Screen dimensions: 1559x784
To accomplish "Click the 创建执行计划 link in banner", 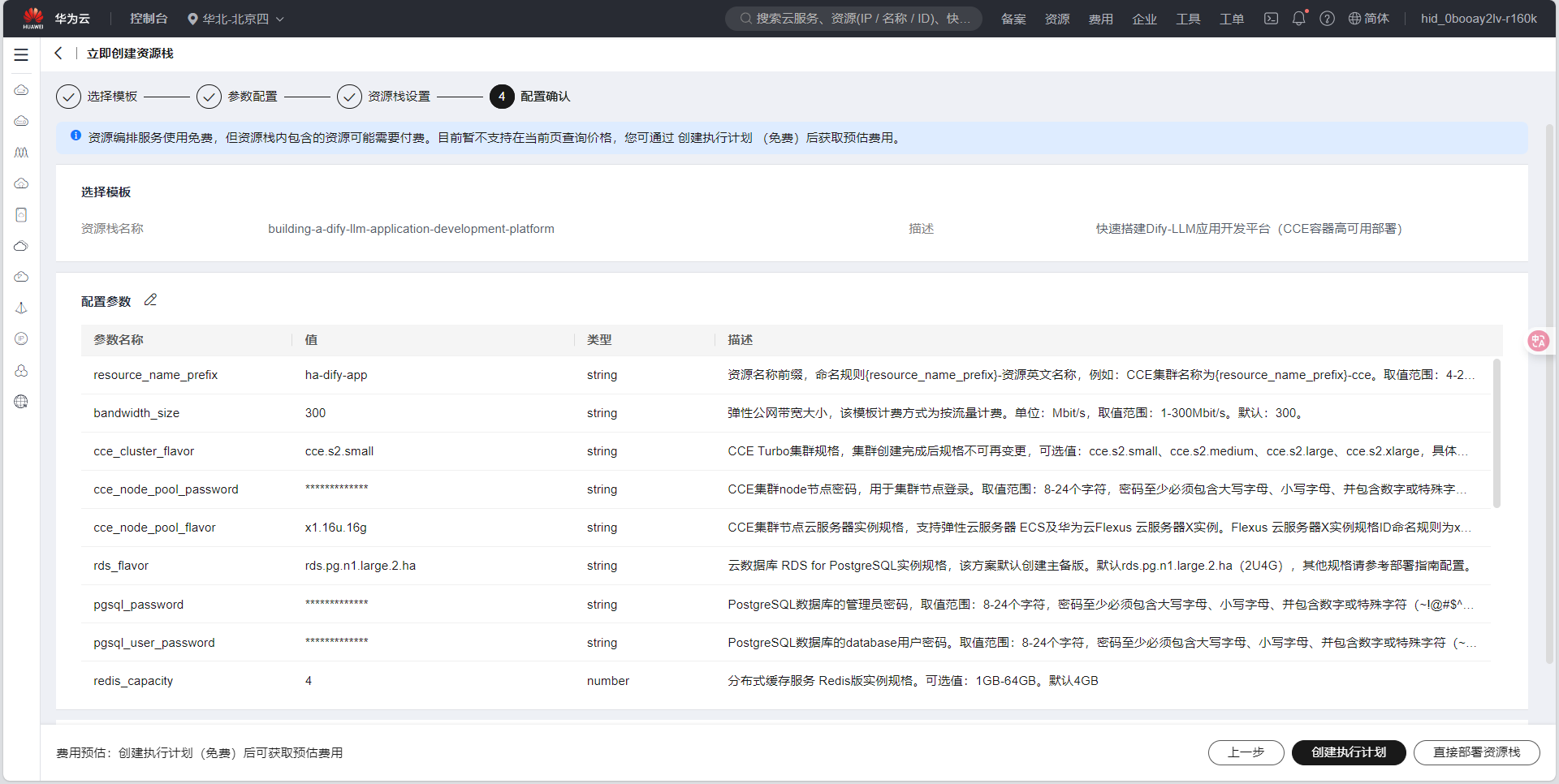I will coord(715,138).
